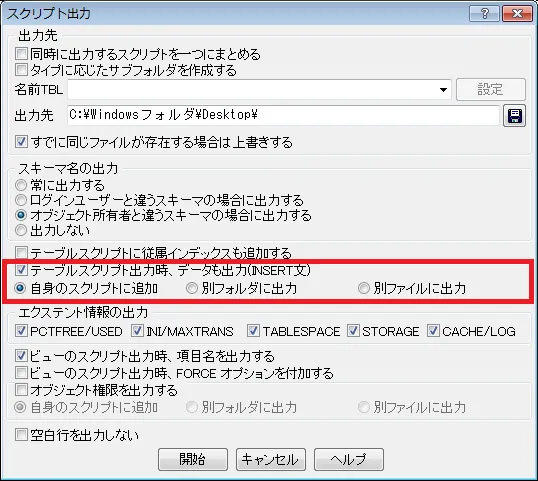The width and height of the screenshot is (538, 481).
Task: Toggle データも出力(INSERT文) checkbox
Action: 21,270
